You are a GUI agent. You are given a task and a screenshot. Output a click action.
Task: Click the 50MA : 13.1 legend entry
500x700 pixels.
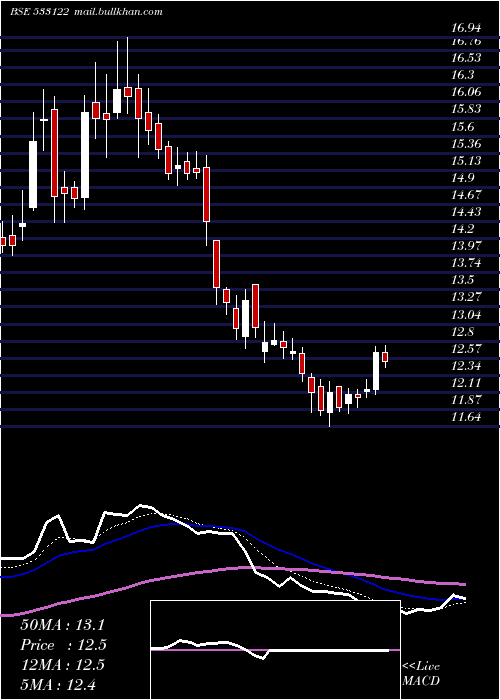click(62, 625)
